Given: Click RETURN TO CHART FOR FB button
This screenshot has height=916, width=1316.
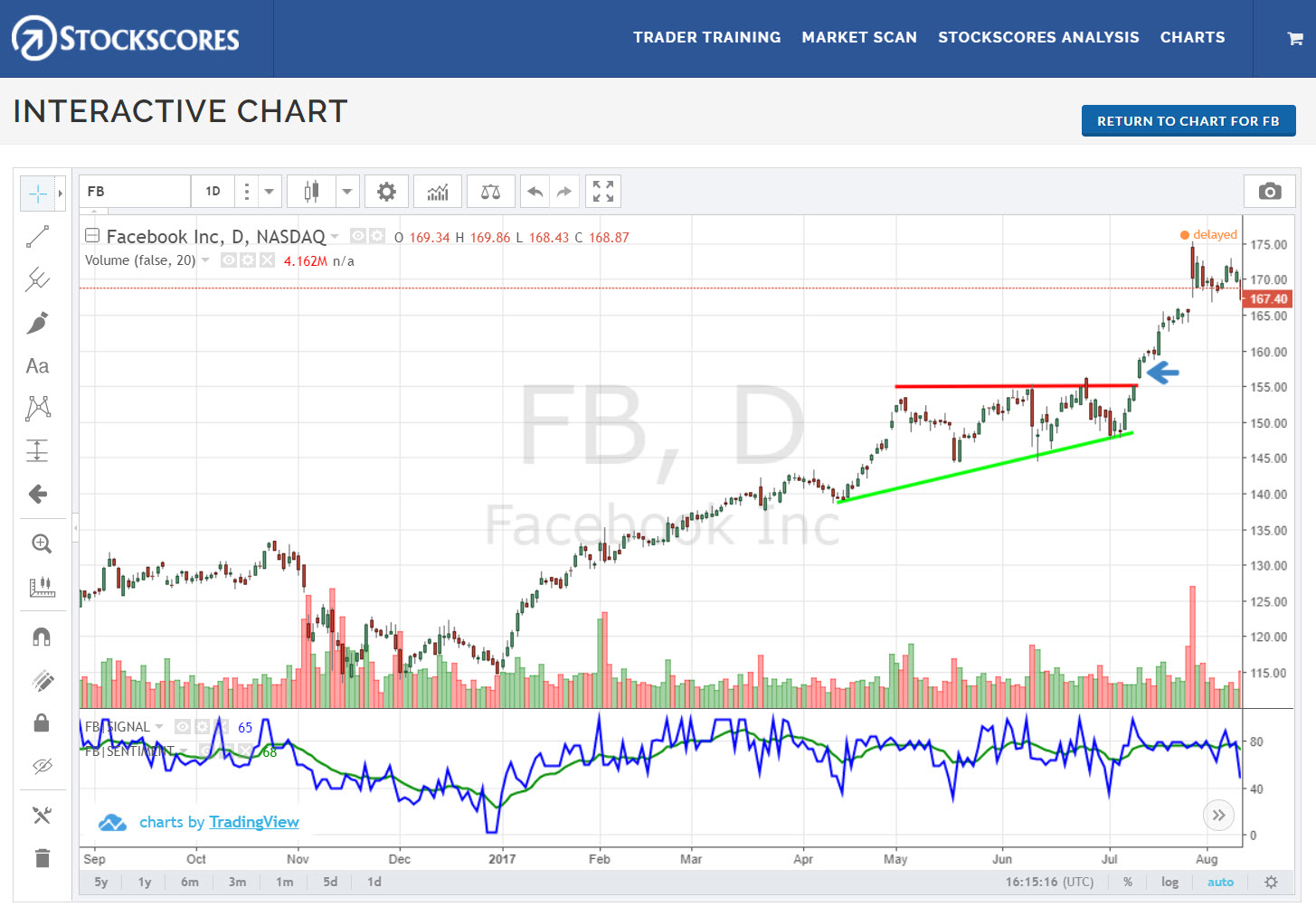Looking at the screenshot, I should click(x=1188, y=120).
